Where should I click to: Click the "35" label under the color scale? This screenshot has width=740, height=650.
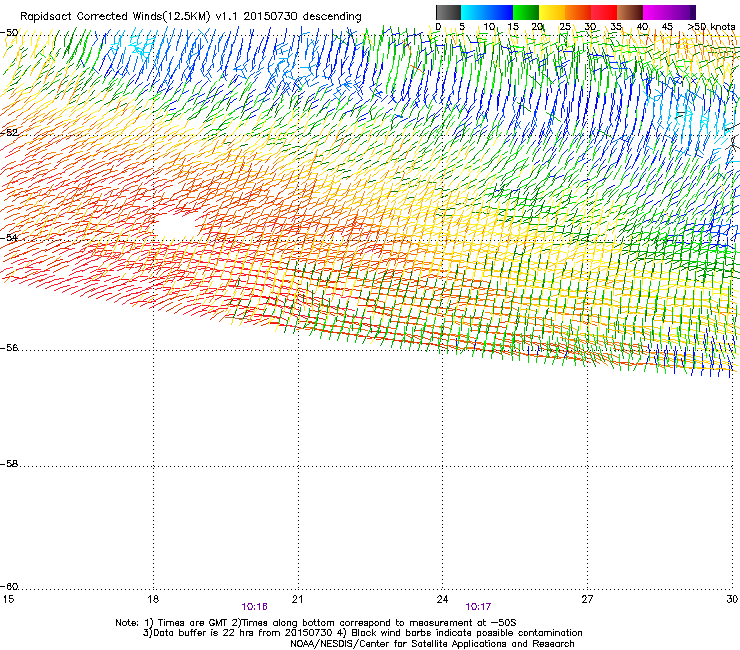click(616, 27)
